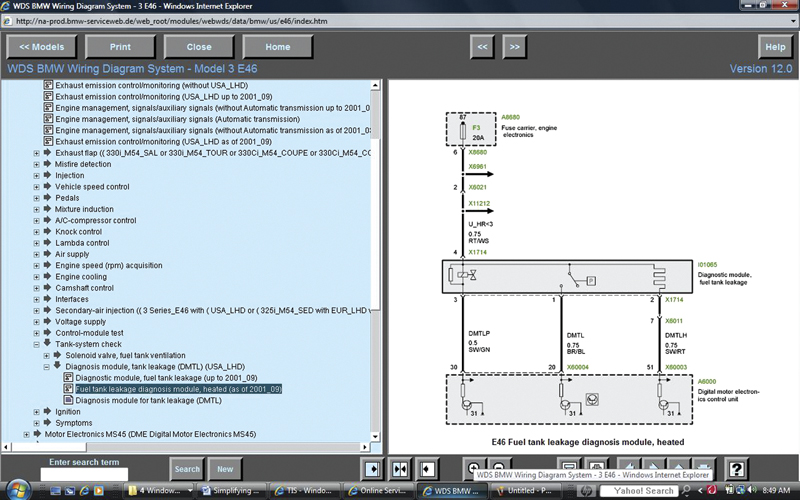Show only the right diagram pane
Image resolution: width=800 pixels, height=500 pixels.
[x=427, y=468]
